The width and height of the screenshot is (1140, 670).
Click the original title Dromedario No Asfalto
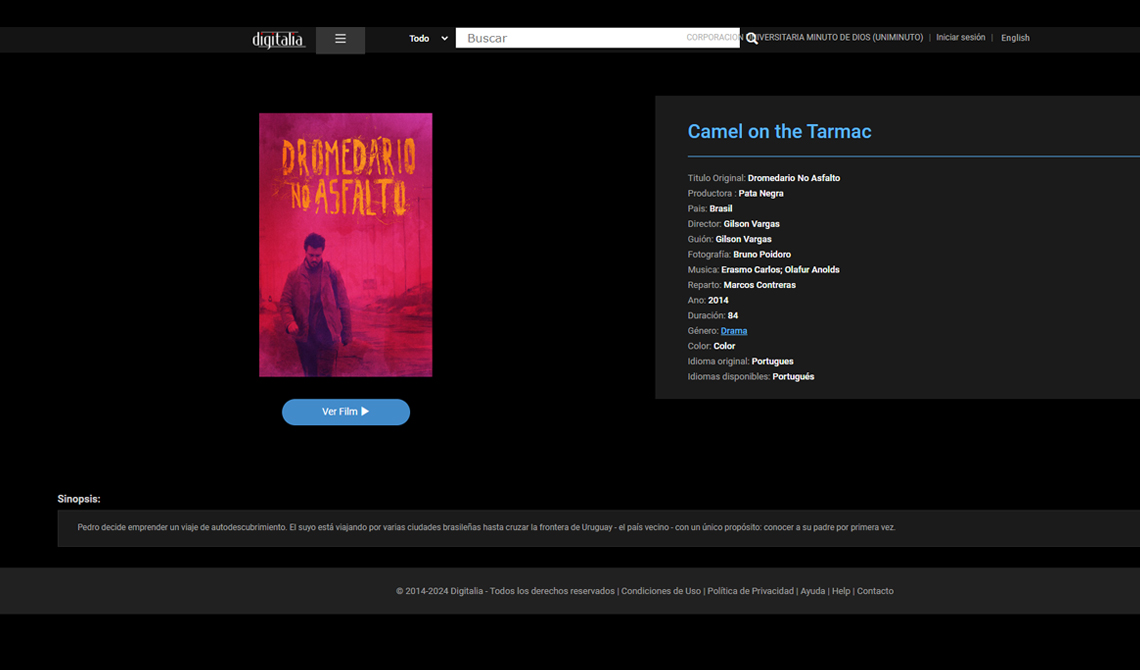click(794, 178)
